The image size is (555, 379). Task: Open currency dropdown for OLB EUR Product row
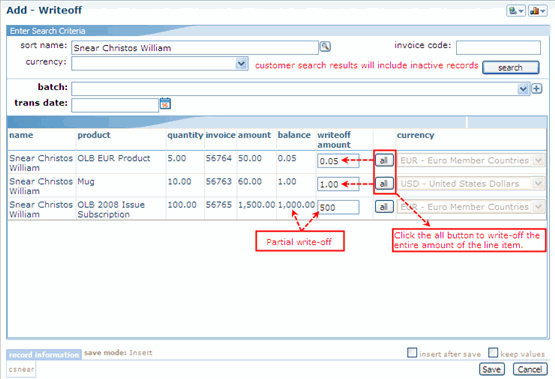[x=538, y=161]
